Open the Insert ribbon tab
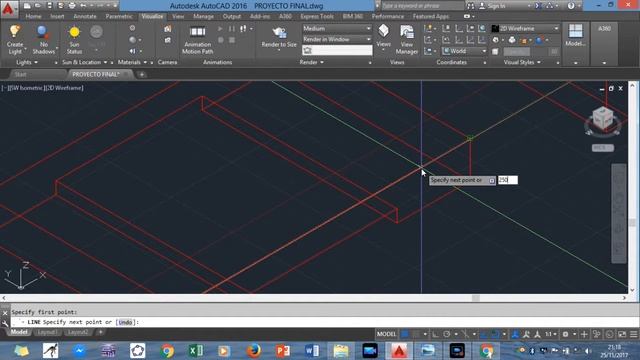Image resolution: width=640 pixels, height=360 pixels. [x=57, y=16]
